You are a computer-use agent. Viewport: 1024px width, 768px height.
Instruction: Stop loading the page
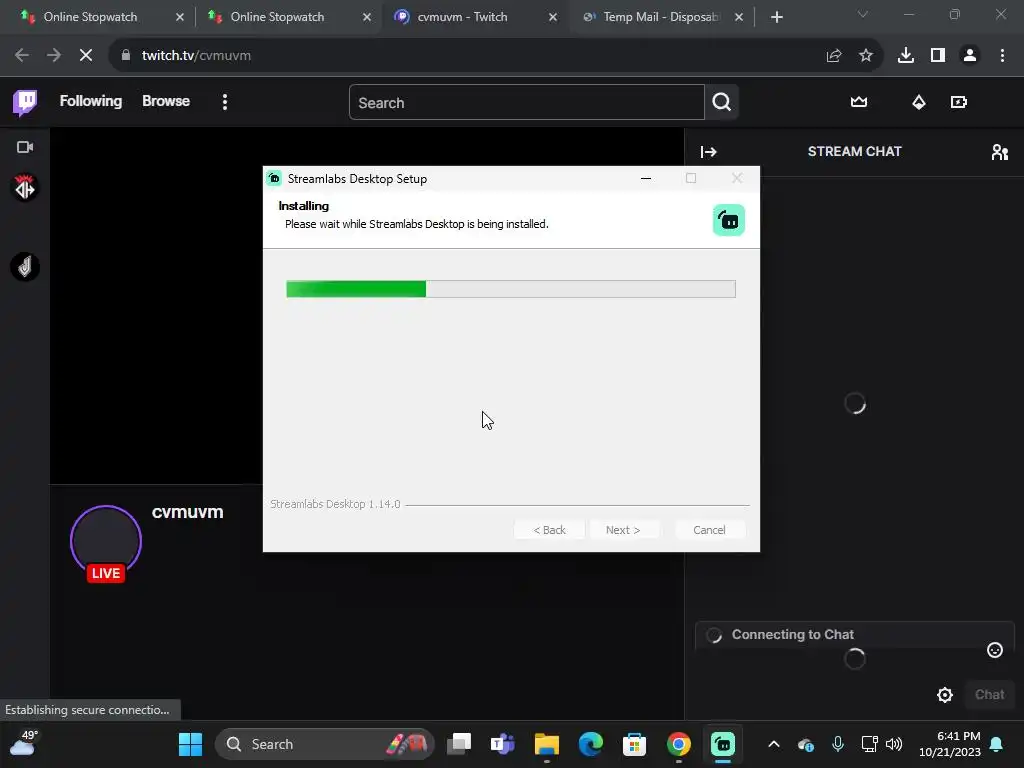coord(86,56)
